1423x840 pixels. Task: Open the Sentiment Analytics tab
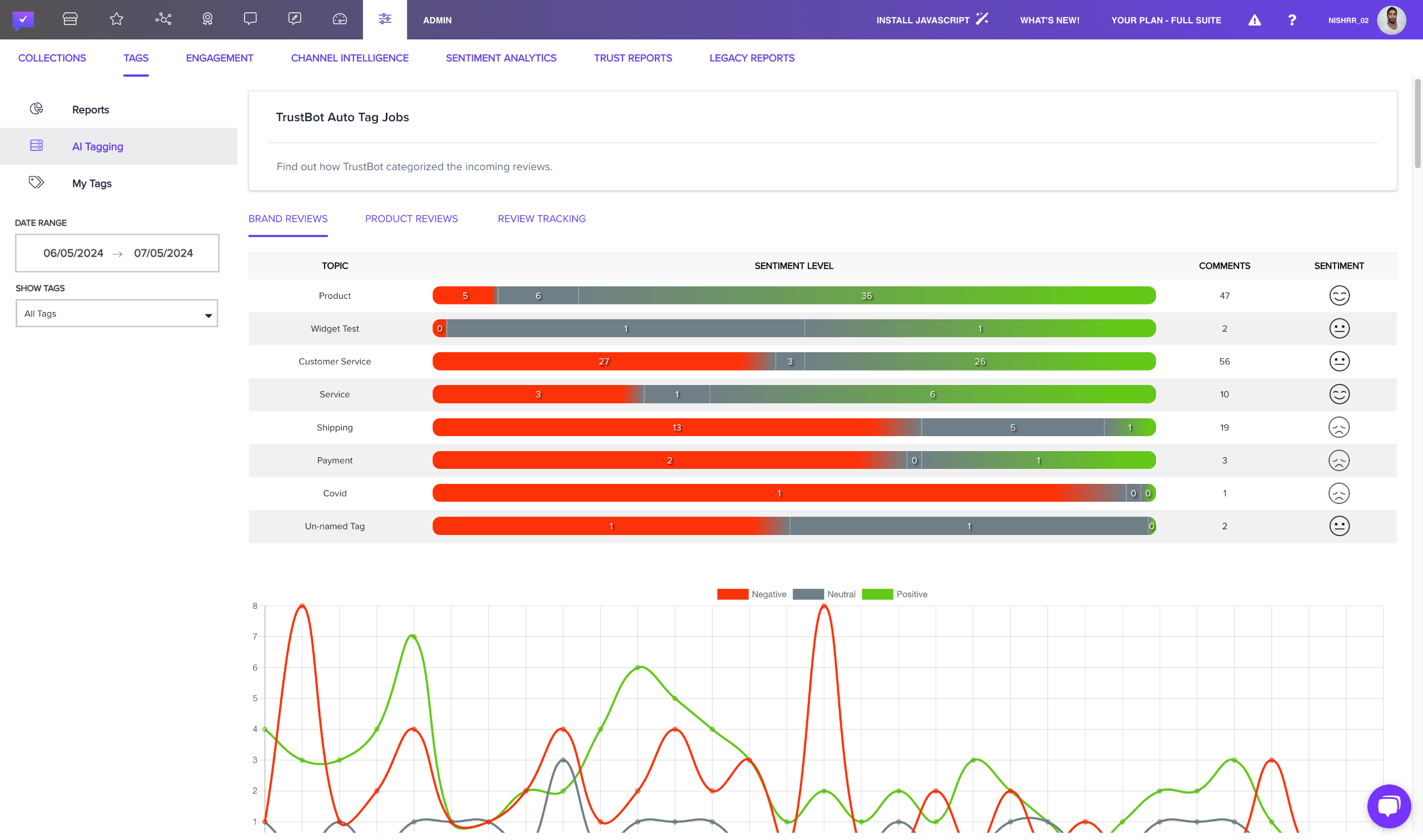(501, 58)
